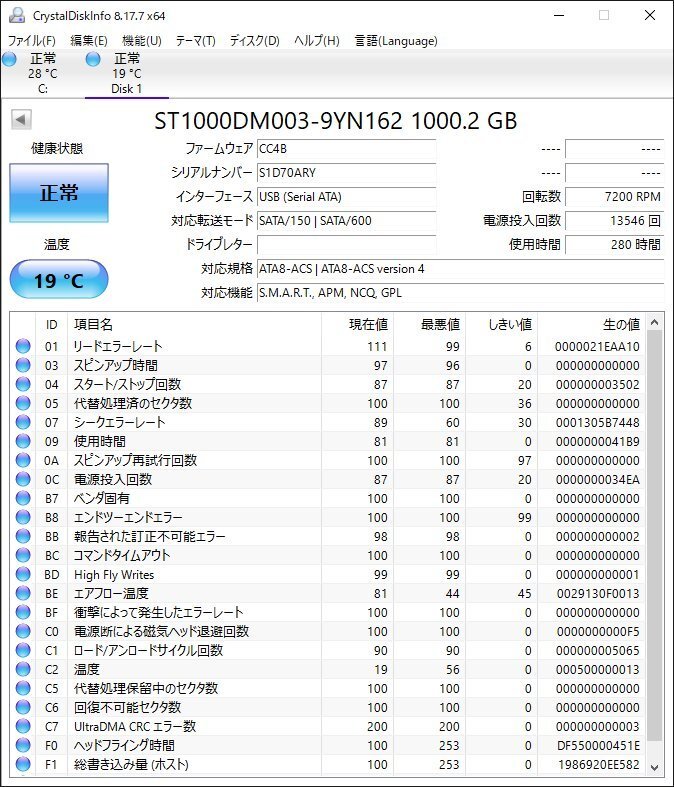Screen dimensions: 674x787
Task: Open the 言語(Language) menu
Action: pyautogui.click(x=396, y=41)
